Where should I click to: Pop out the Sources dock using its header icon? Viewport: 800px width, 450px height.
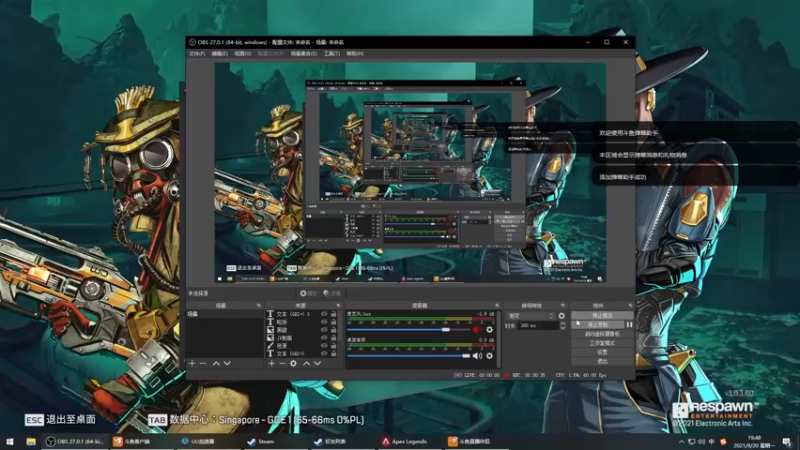(x=338, y=305)
